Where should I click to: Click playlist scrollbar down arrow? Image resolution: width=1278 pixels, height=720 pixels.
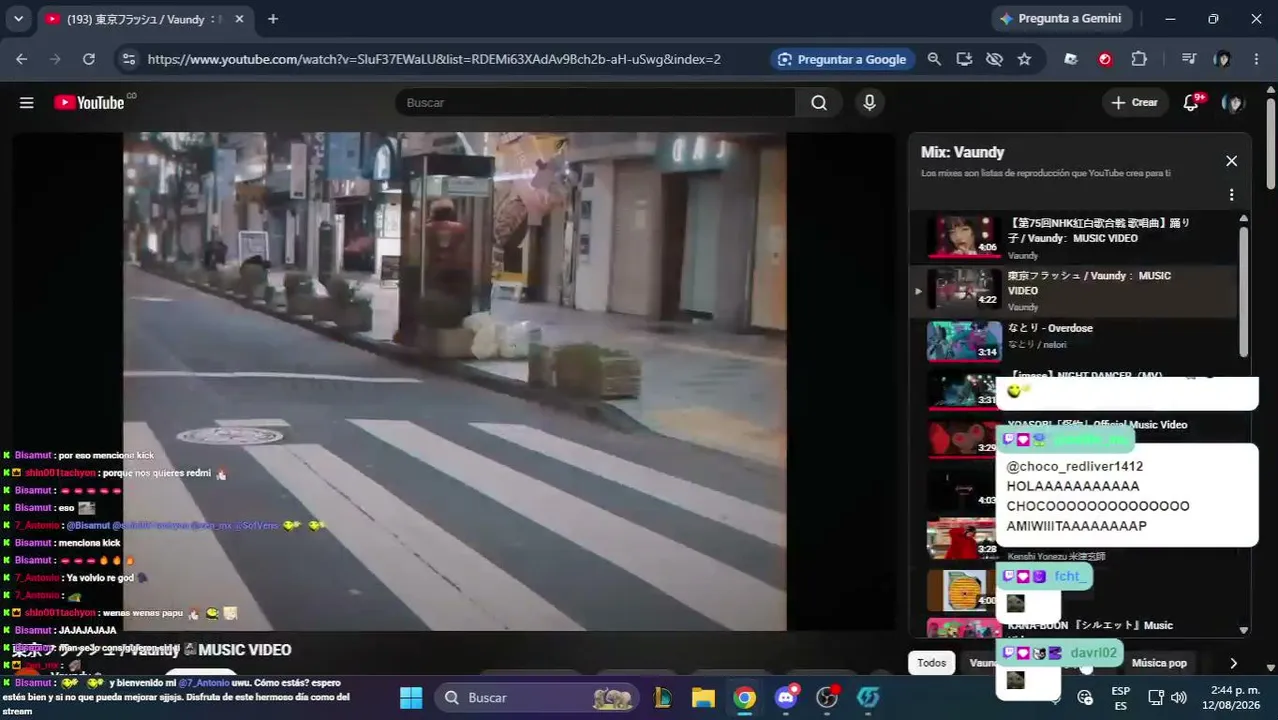pos(1244,630)
